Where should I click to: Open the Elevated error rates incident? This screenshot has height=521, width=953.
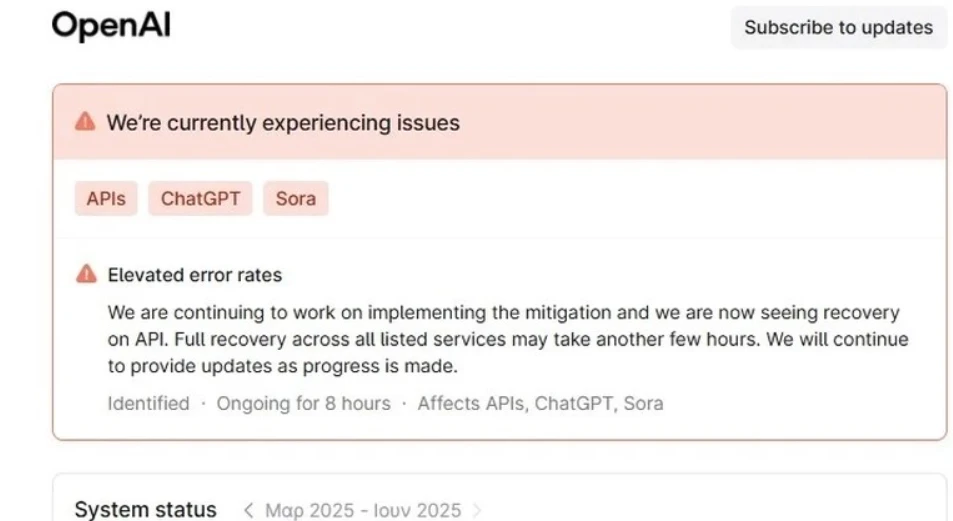coord(195,275)
